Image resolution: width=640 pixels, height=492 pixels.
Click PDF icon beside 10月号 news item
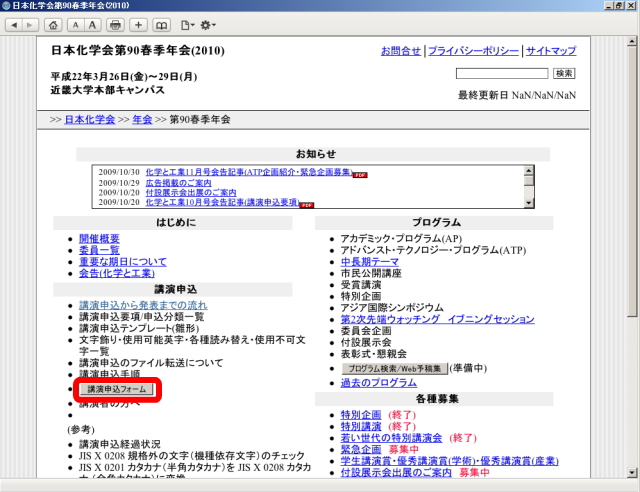point(307,205)
